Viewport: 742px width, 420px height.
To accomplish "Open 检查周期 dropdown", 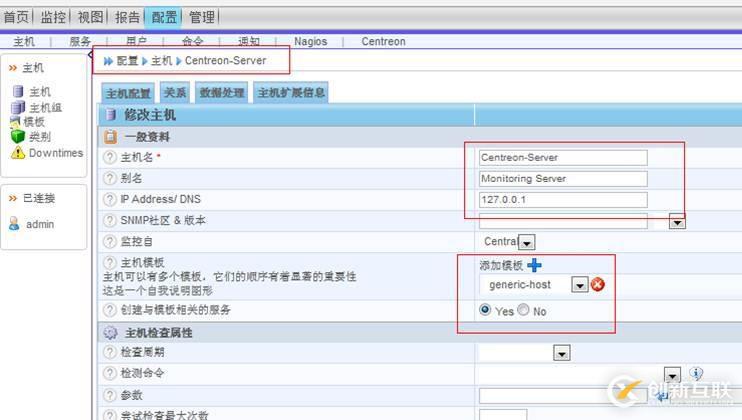I will coord(562,353).
